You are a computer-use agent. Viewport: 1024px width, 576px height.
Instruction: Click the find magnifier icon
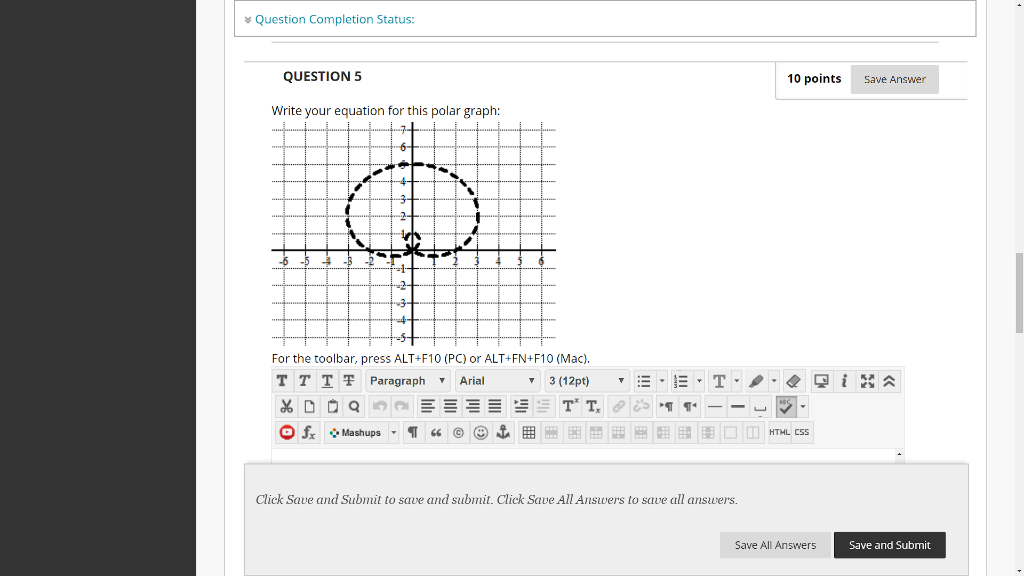pos(354,407)
